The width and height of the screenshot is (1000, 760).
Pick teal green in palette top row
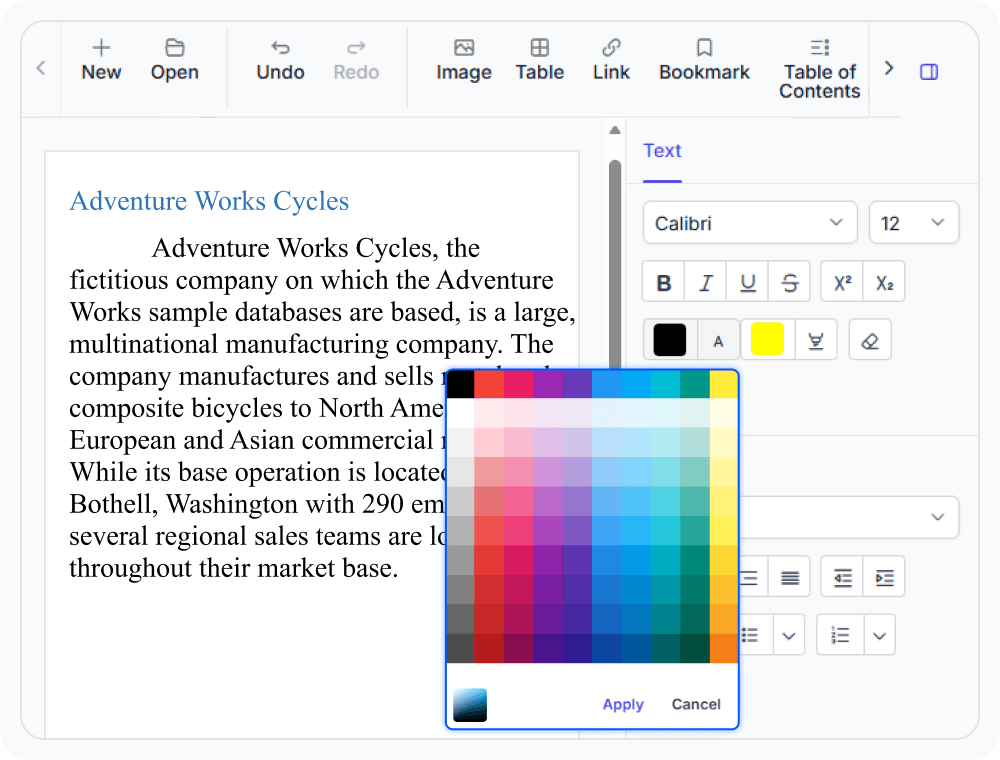point(695,384)
